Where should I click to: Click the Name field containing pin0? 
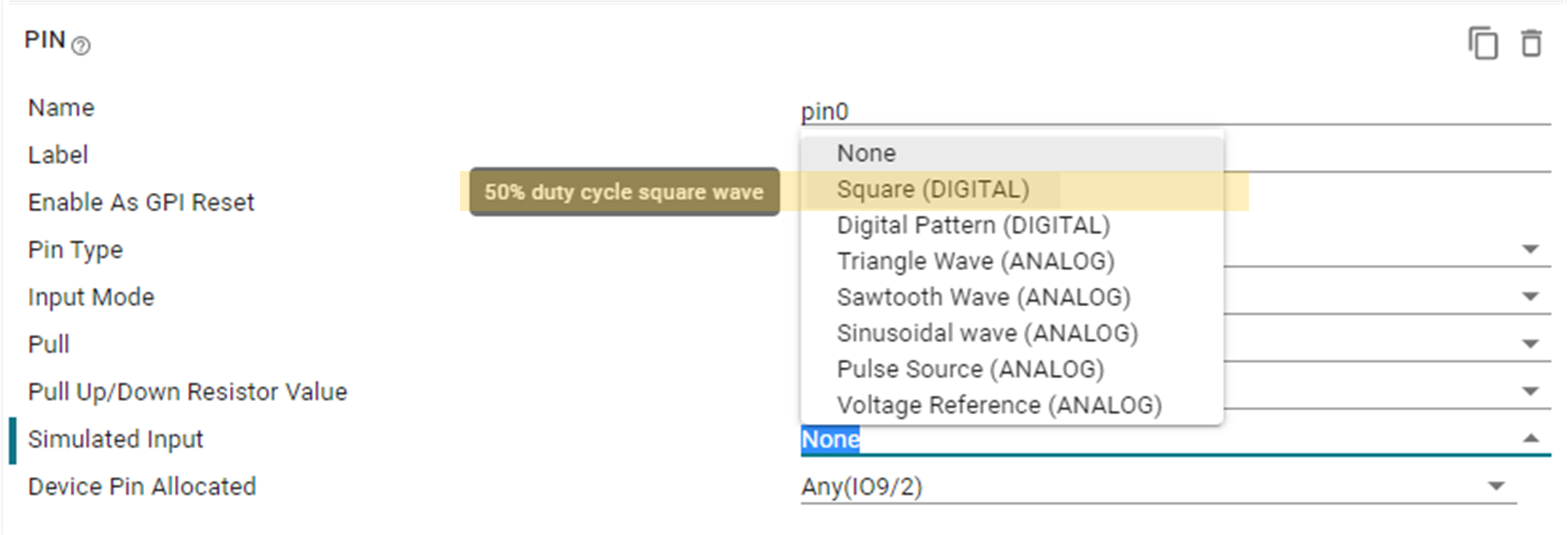point(1156,112)
